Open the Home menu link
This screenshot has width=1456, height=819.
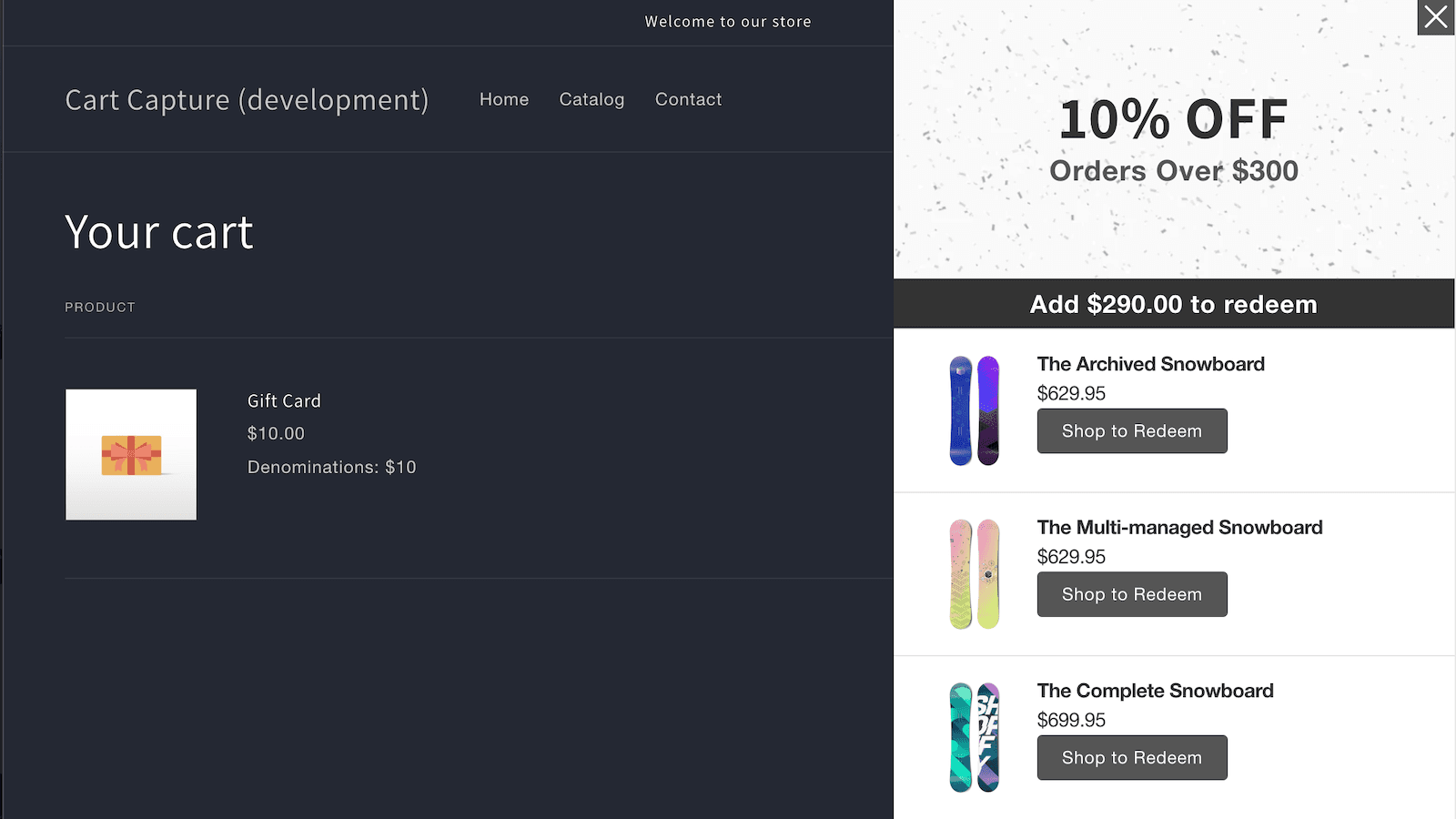pyautogui.click(x=503, y=99)
